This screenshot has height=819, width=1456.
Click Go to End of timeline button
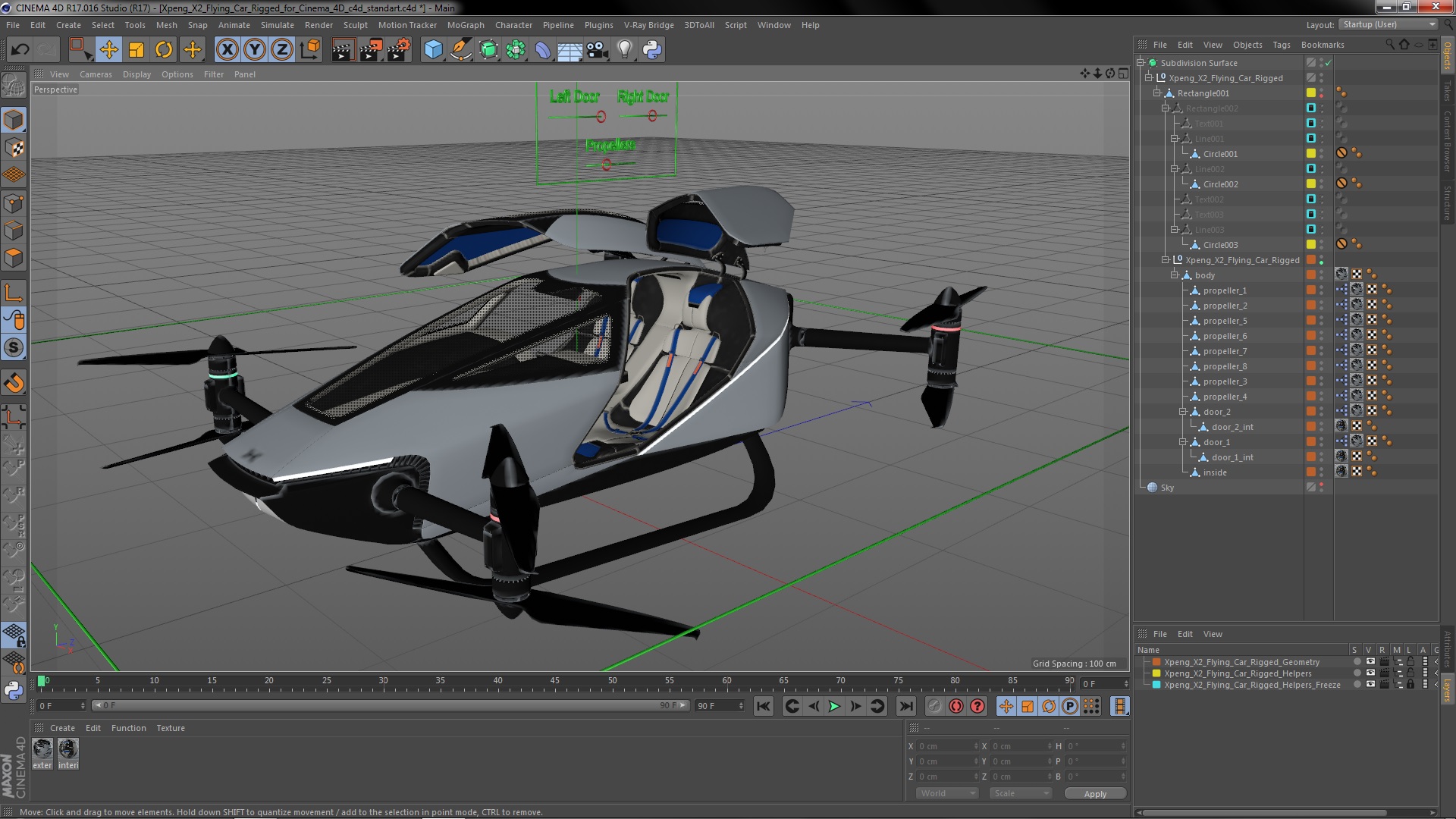(905, 706)
